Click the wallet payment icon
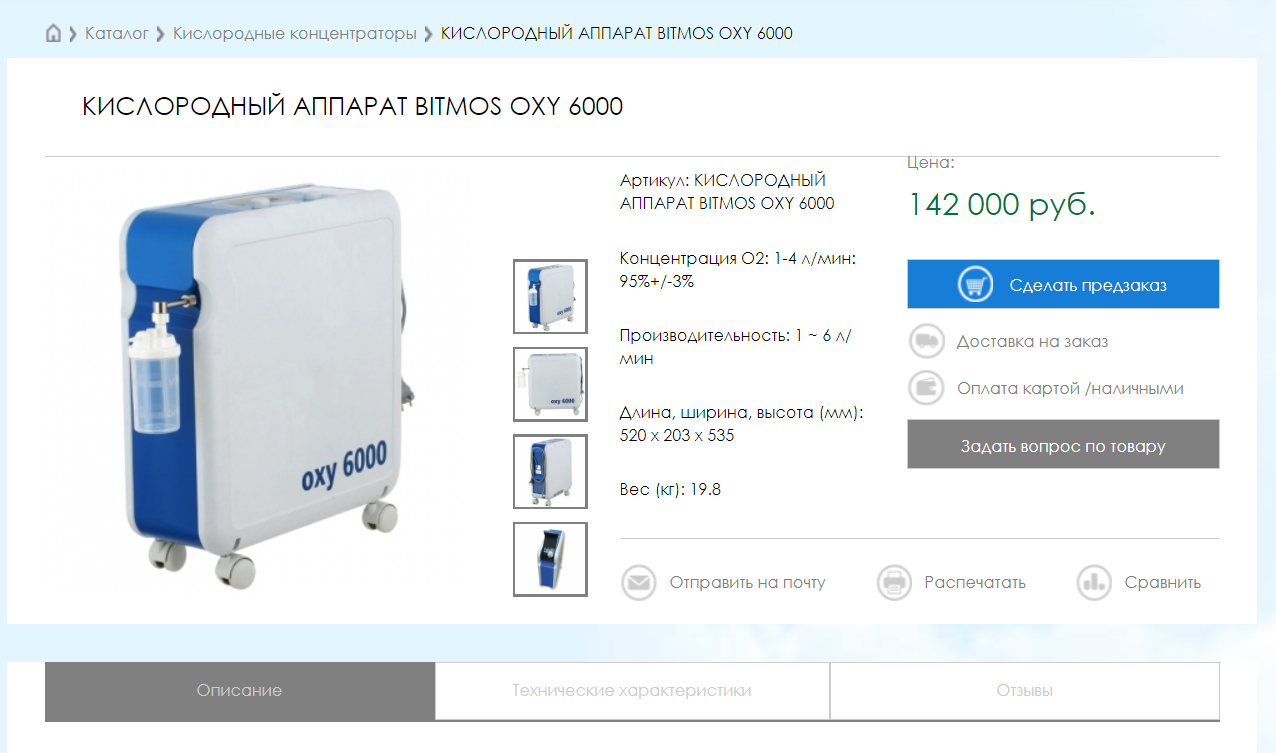Viewport: 1276px width, 753px height. (x=927, y=388)
